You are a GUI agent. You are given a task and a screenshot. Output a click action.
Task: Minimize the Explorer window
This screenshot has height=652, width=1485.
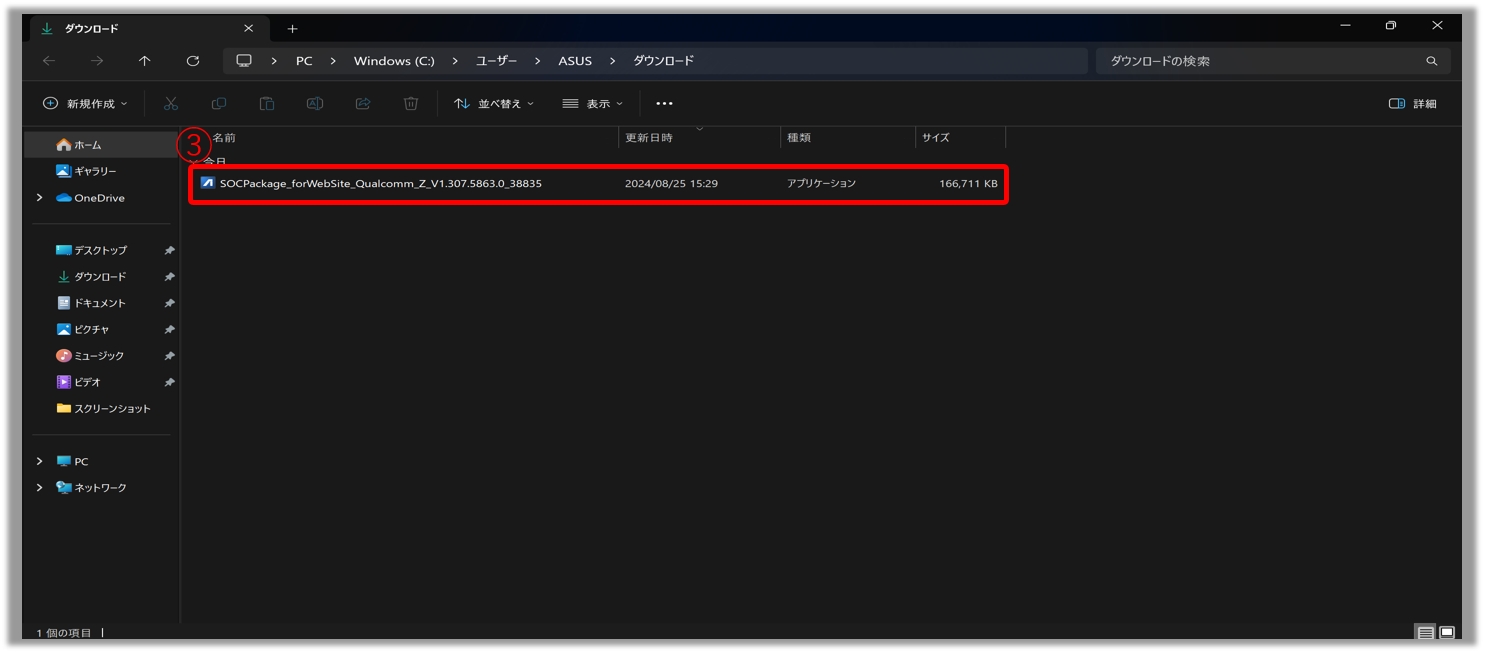(1346, 26)
